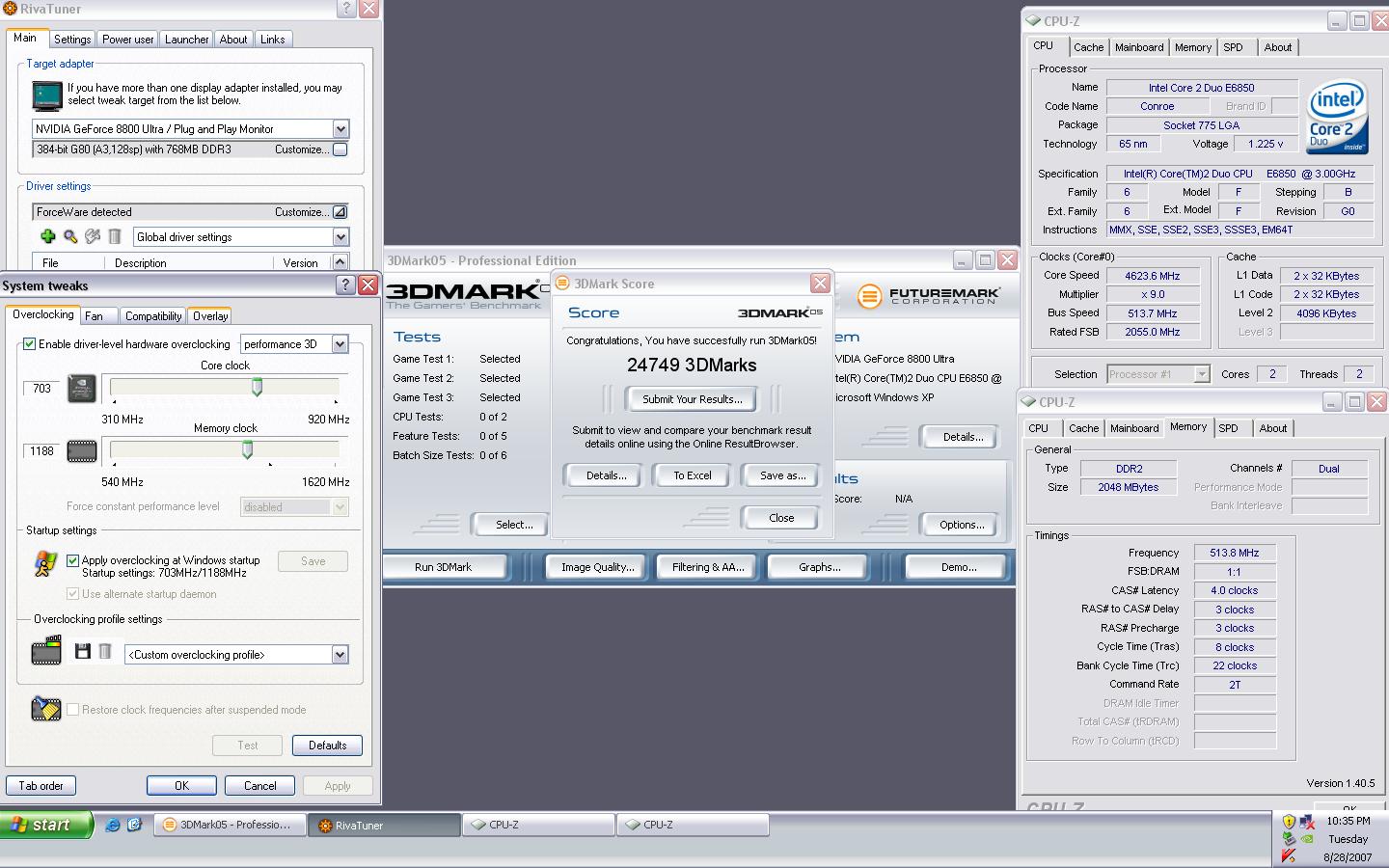This screenshot has width=1389, height=868.
Task: Click the security shield icon in system tray
Action: 1289,822
